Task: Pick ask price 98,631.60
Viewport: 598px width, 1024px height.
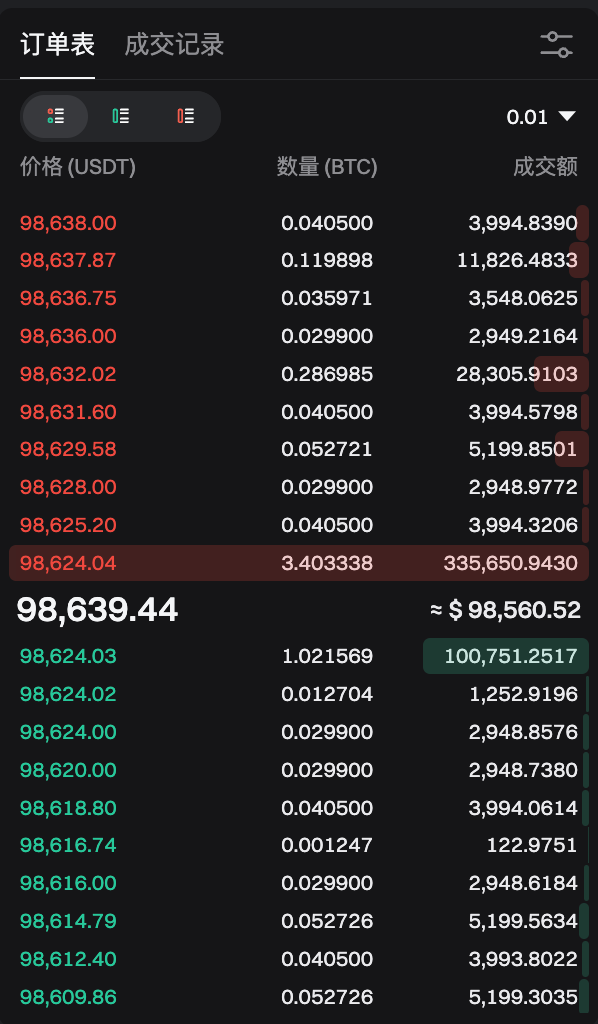Action: 68,412
